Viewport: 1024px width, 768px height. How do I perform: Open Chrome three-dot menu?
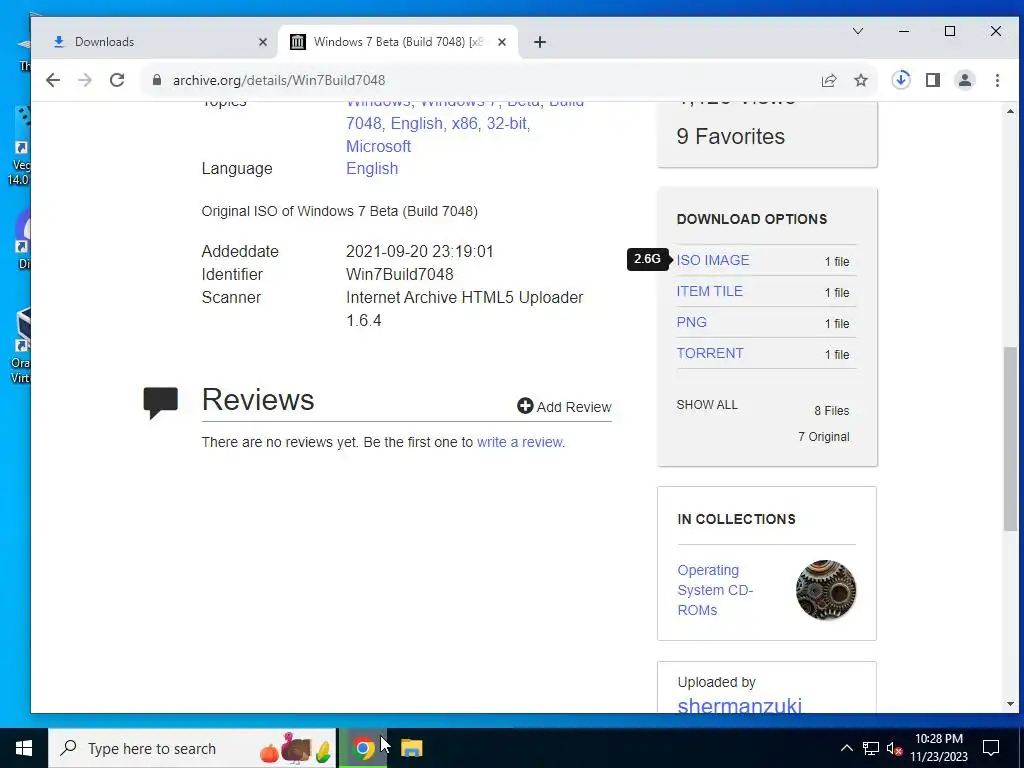click(997, 80)
